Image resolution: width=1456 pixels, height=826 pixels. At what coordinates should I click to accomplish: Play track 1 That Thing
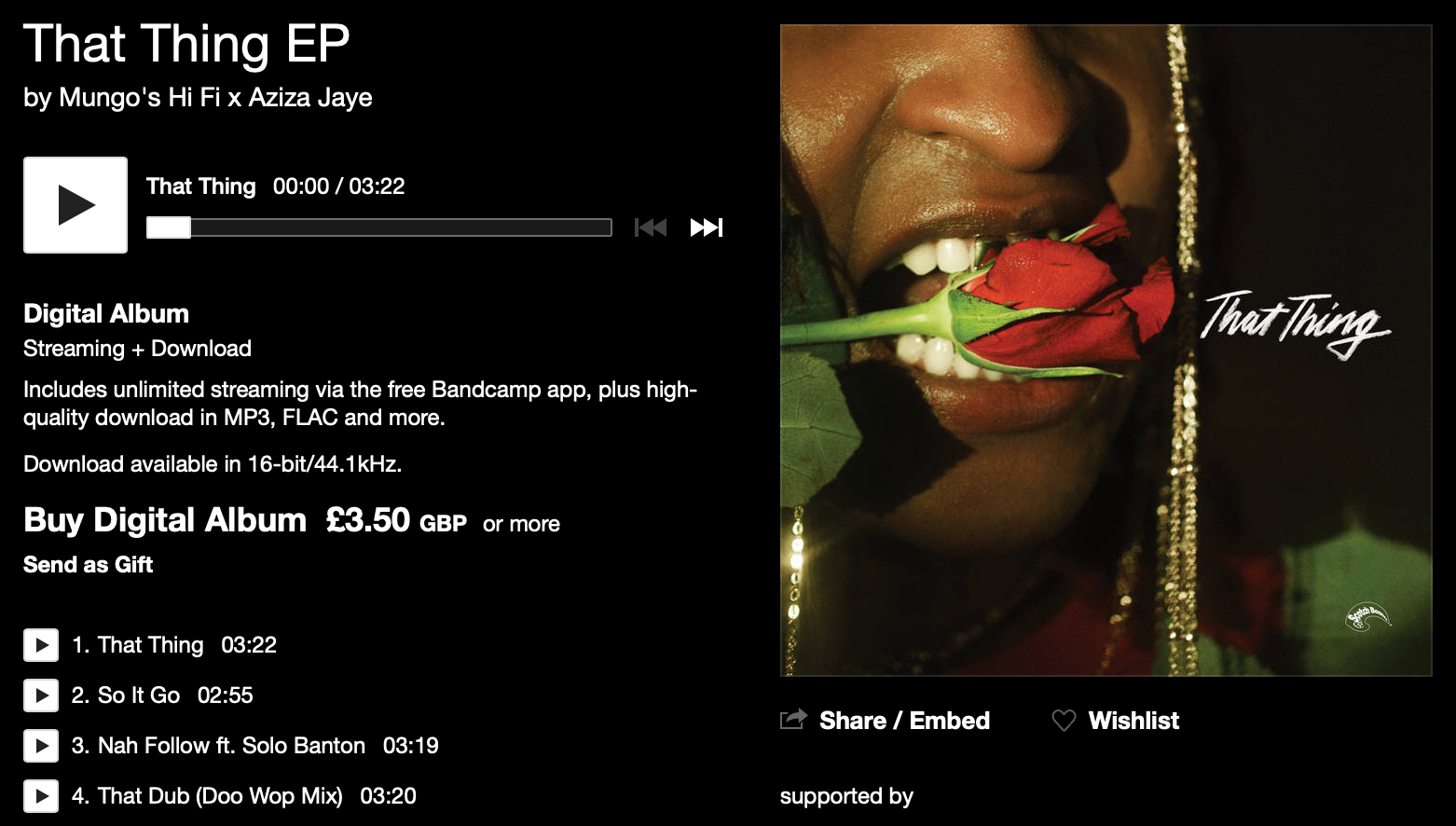tap(41, 645)
